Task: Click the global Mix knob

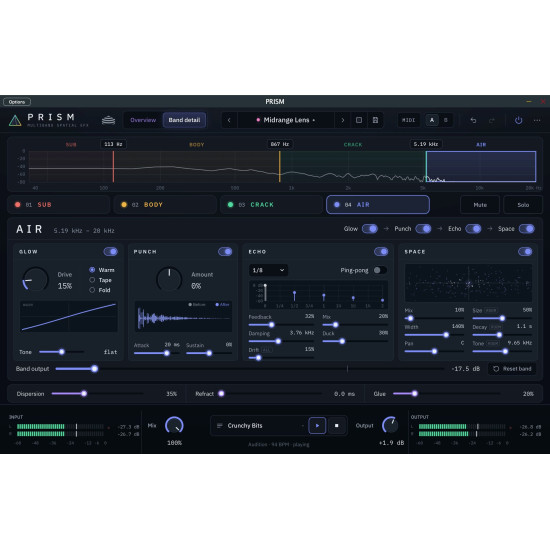Action: click(x=174, y=425)
